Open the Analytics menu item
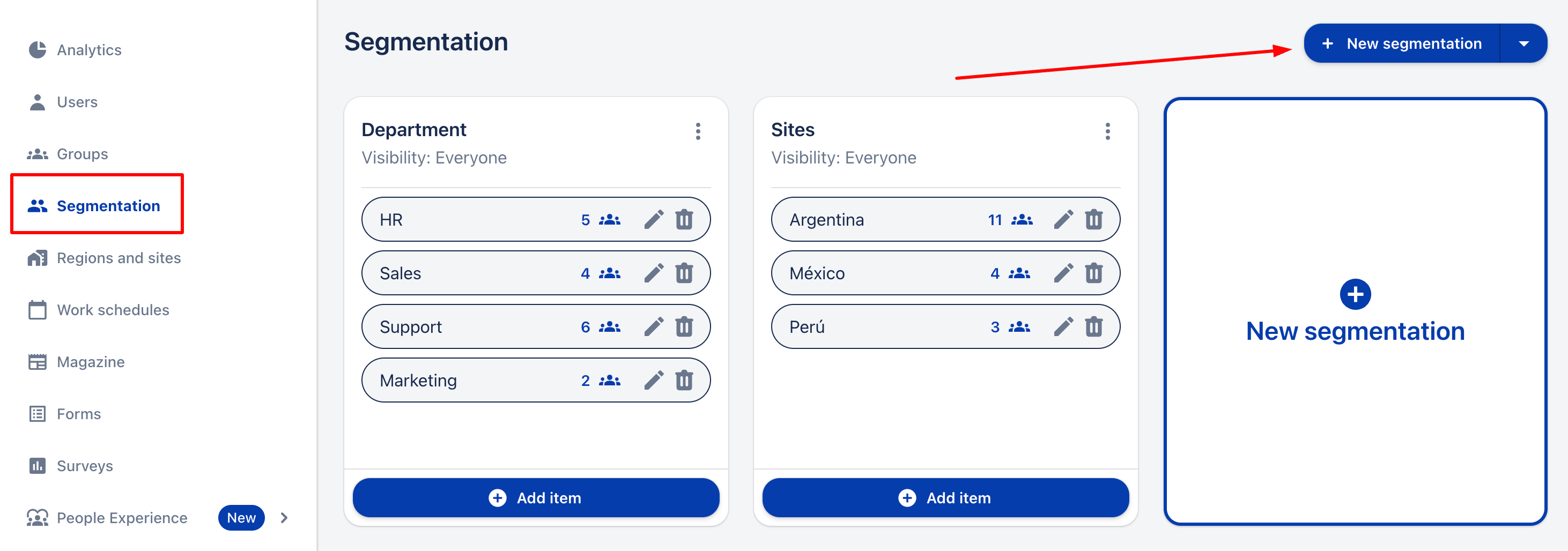1568x551 pixels. click(x=89, y=50)
